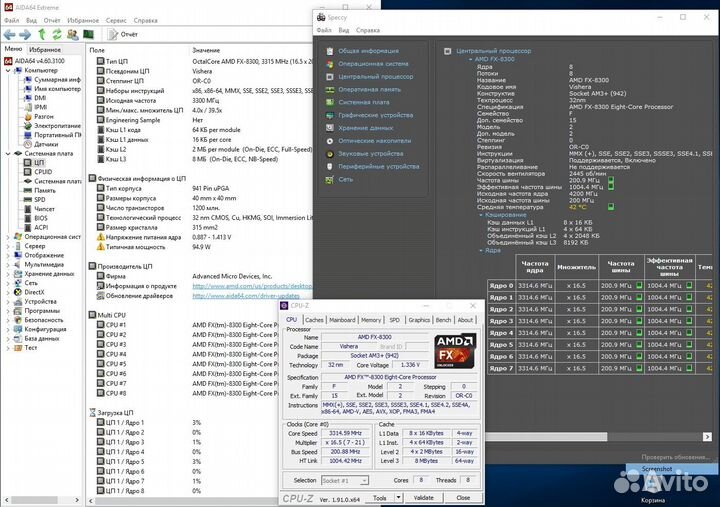The height and width of the screenshot is (507, 720).
Task: Select the Датчики tree item
Action: 46,144
